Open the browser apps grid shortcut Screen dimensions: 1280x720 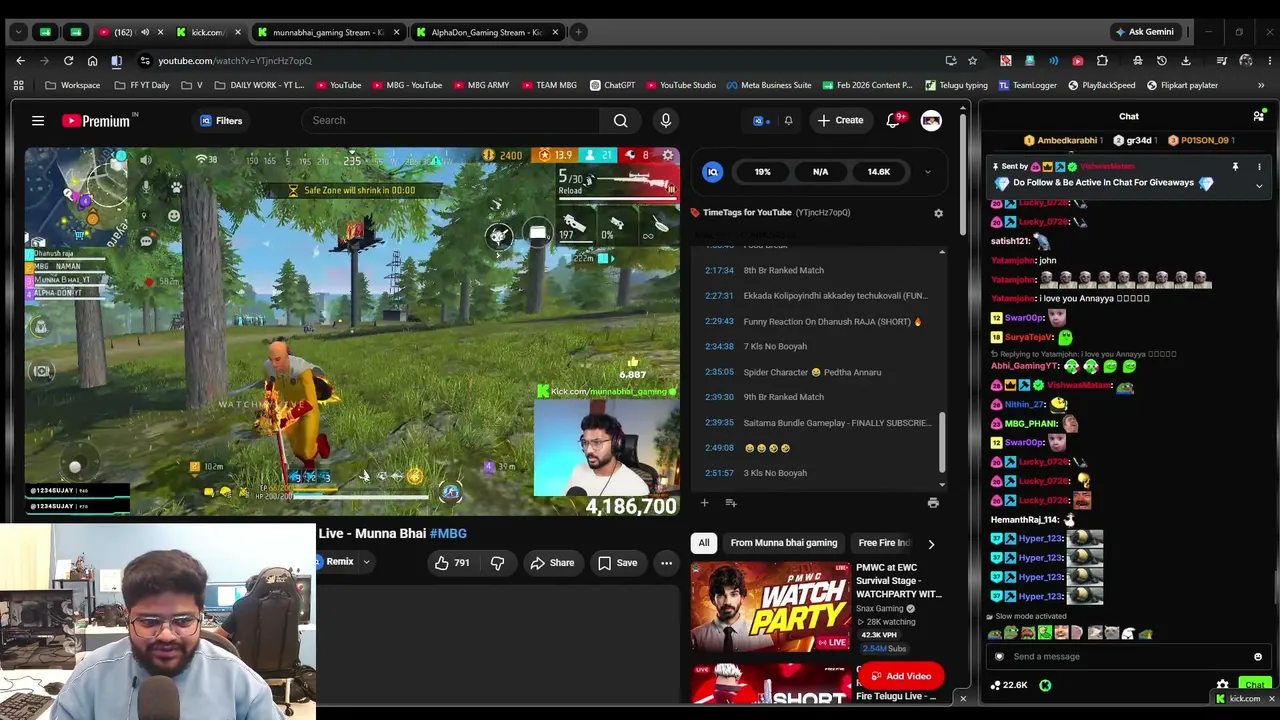point(18,86)
